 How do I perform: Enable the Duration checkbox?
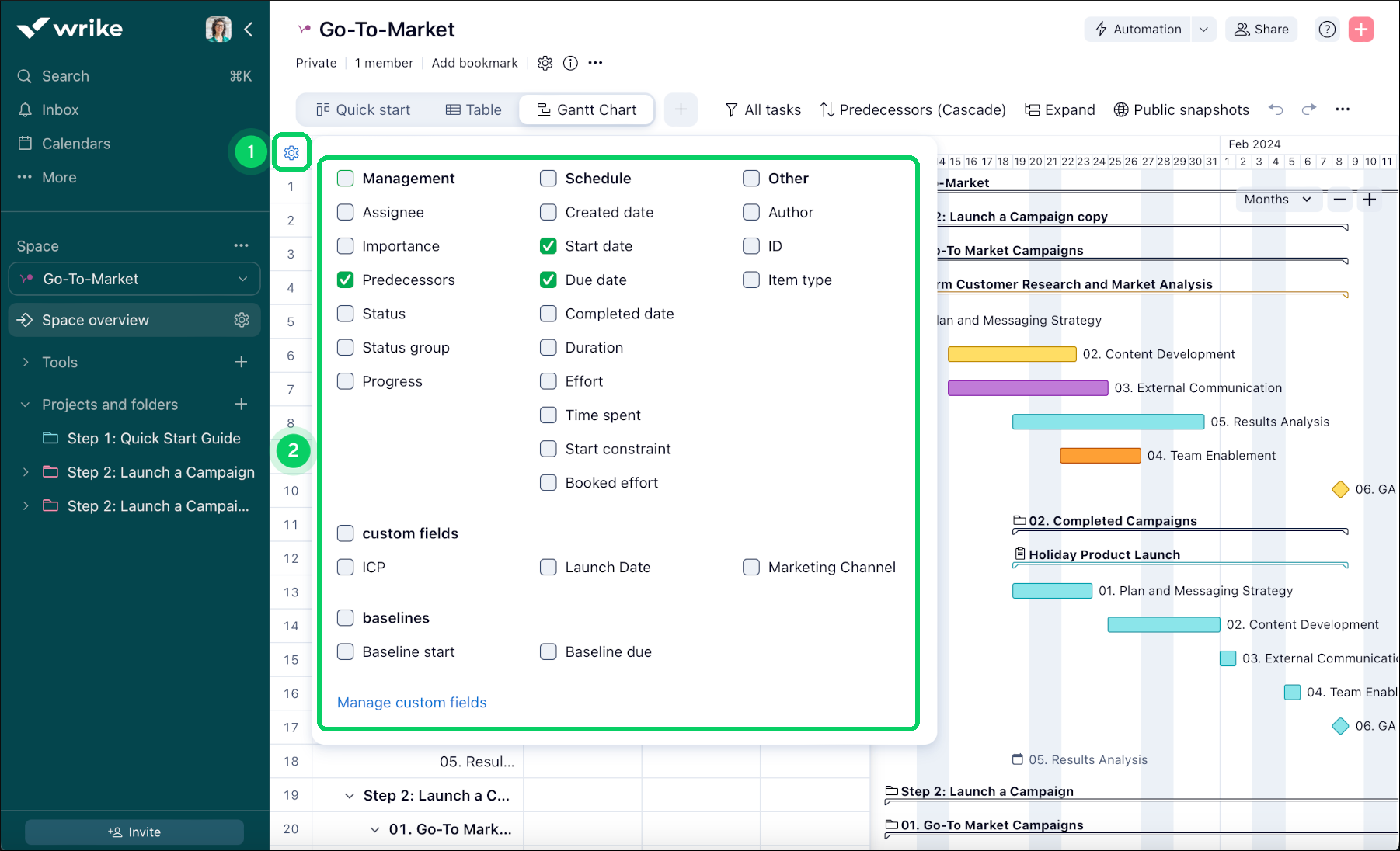549,347
